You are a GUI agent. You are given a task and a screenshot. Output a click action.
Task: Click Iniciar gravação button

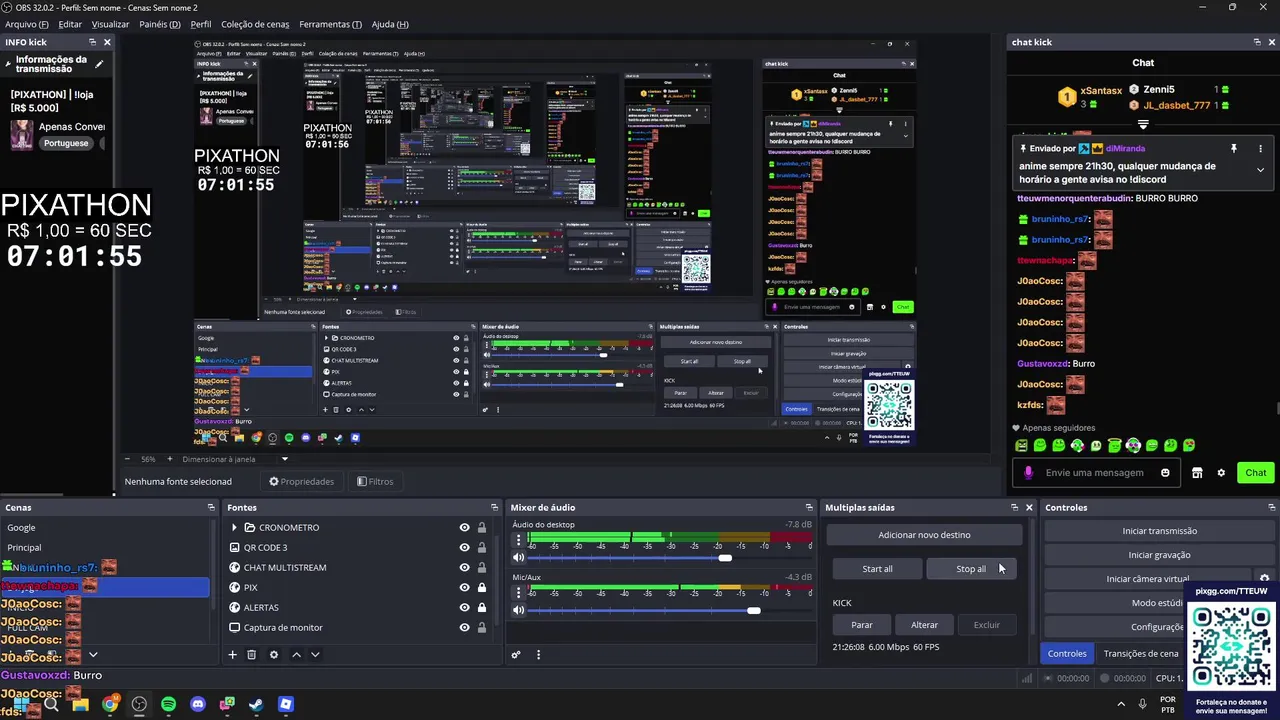pos(1160,555)
